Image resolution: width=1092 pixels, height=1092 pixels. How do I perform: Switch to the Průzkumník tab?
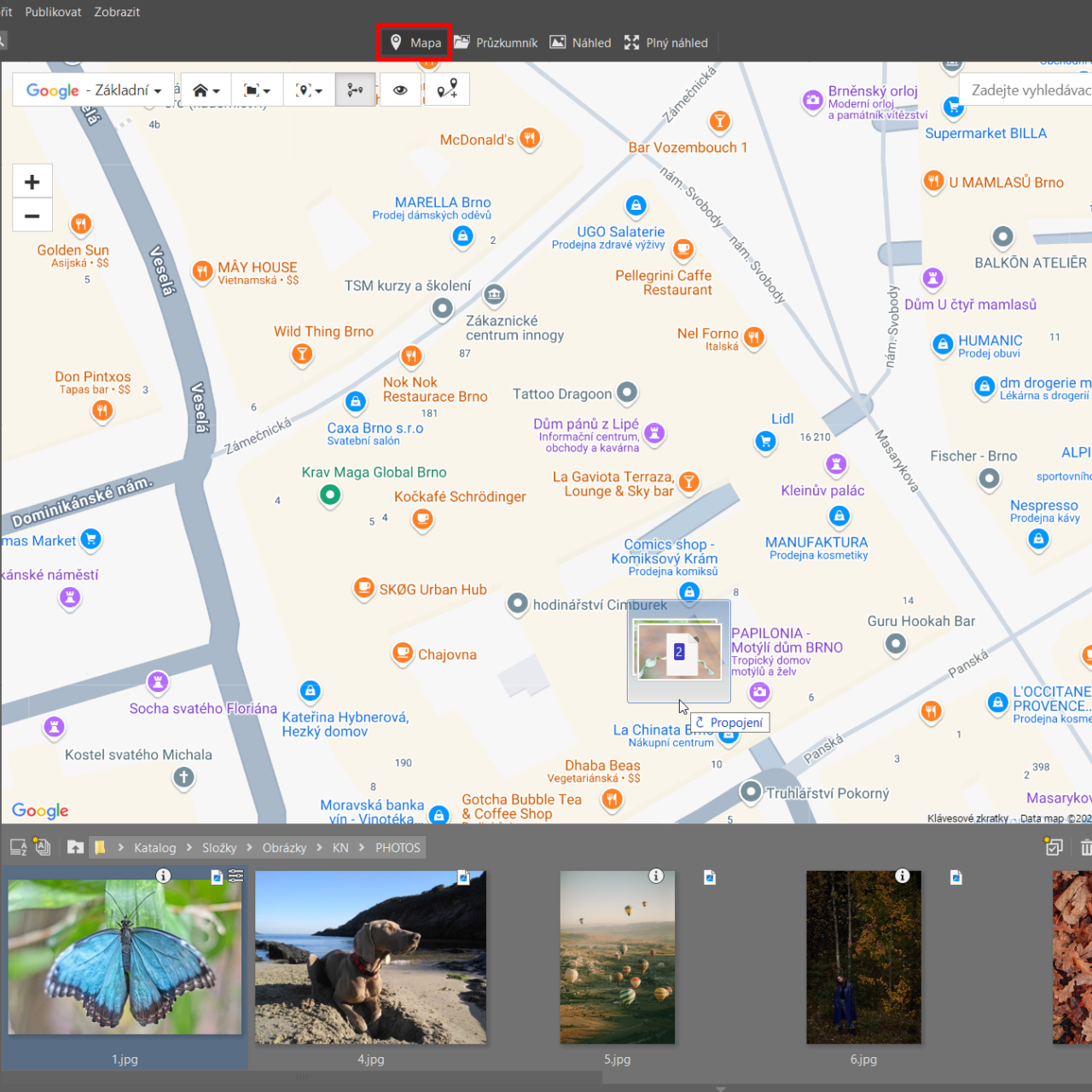(496, 43)
